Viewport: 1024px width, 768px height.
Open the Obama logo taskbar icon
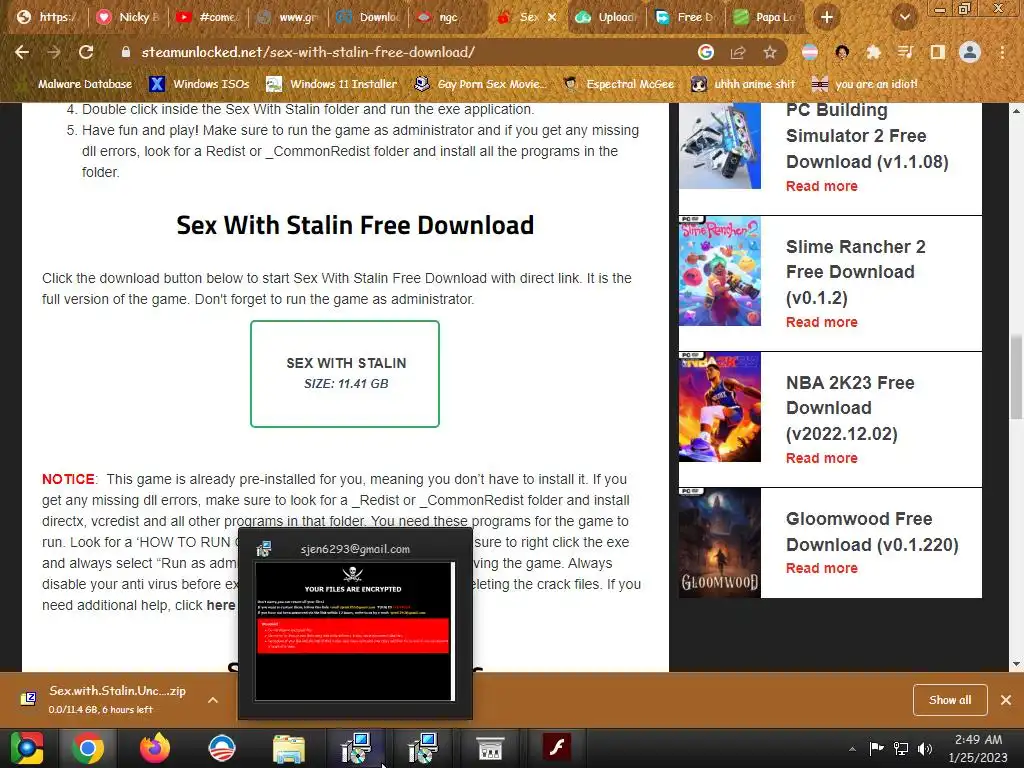tap(221, 748)
